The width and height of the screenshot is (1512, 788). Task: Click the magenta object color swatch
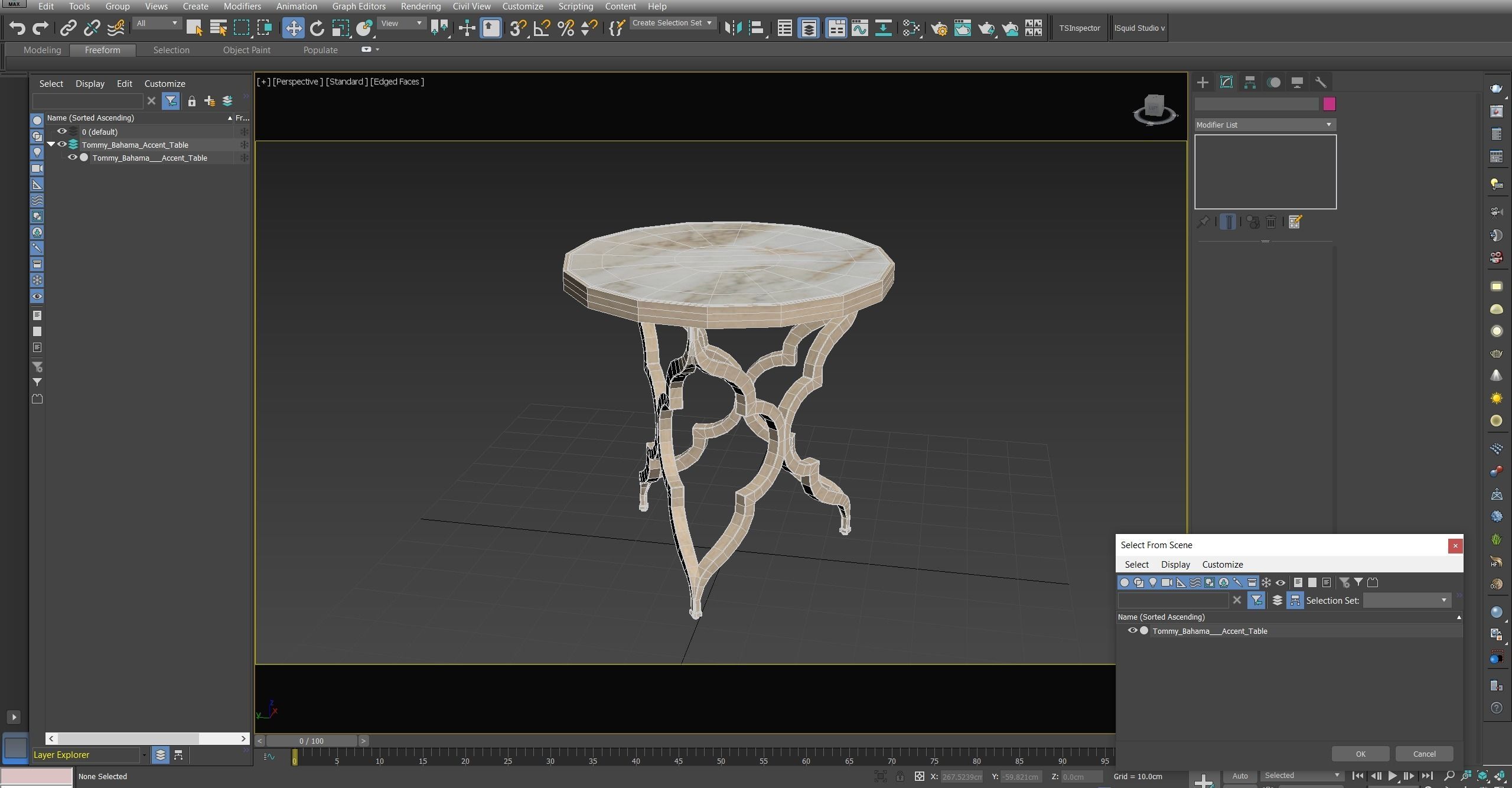coord(1329,104)
